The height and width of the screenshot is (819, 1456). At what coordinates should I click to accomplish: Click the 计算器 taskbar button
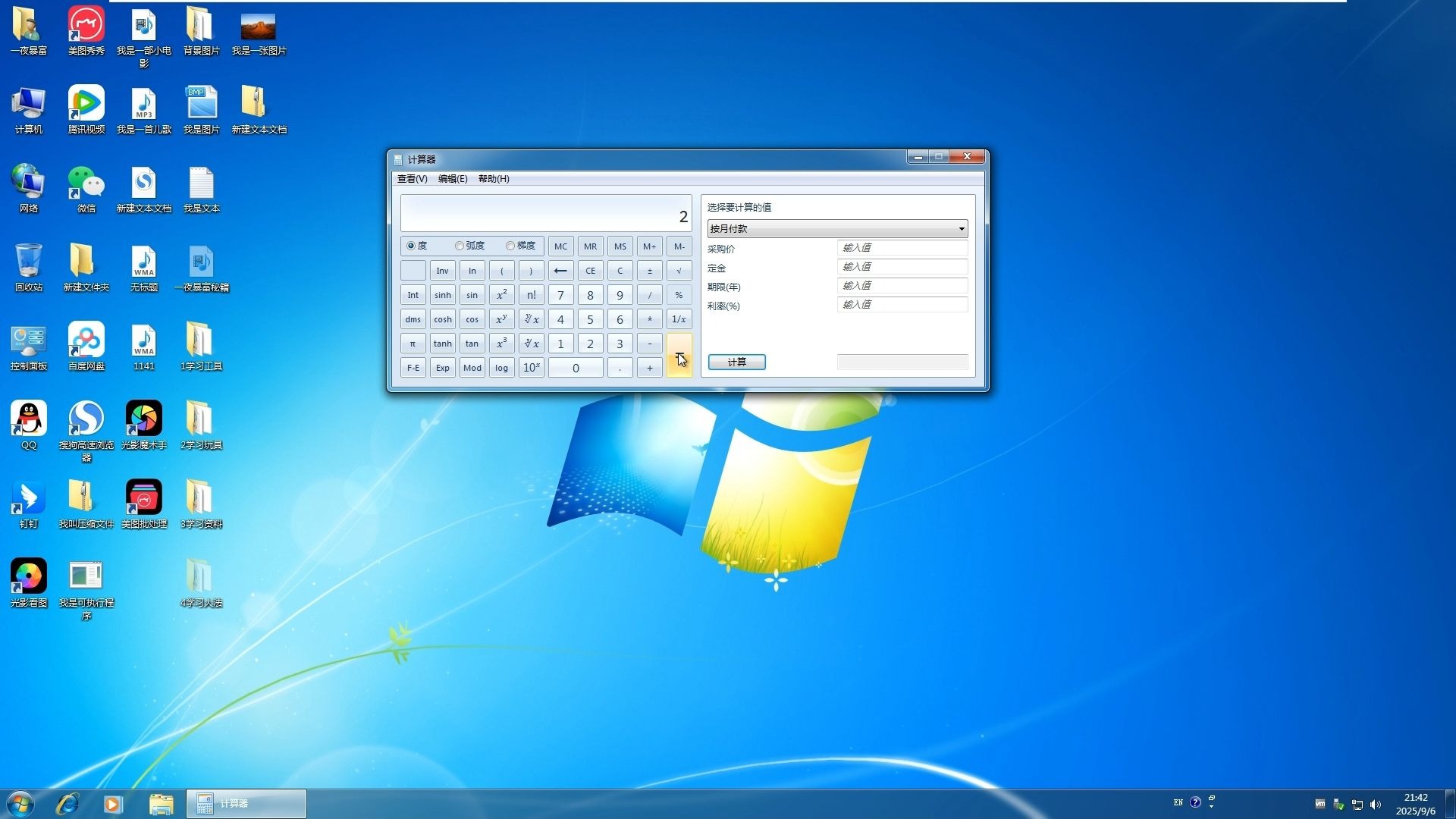(x=246, y=804)
